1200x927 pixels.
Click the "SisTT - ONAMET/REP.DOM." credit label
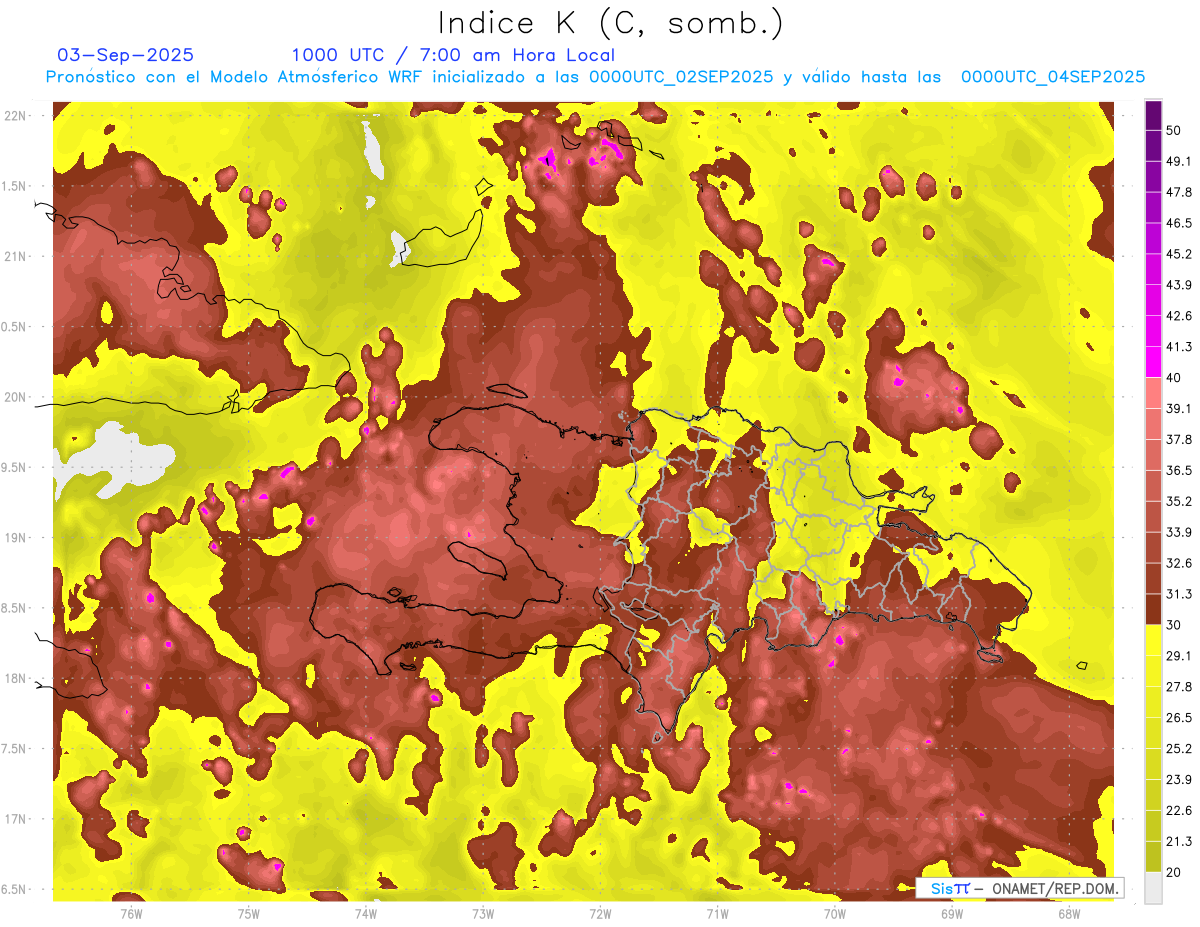[1020, 888]
